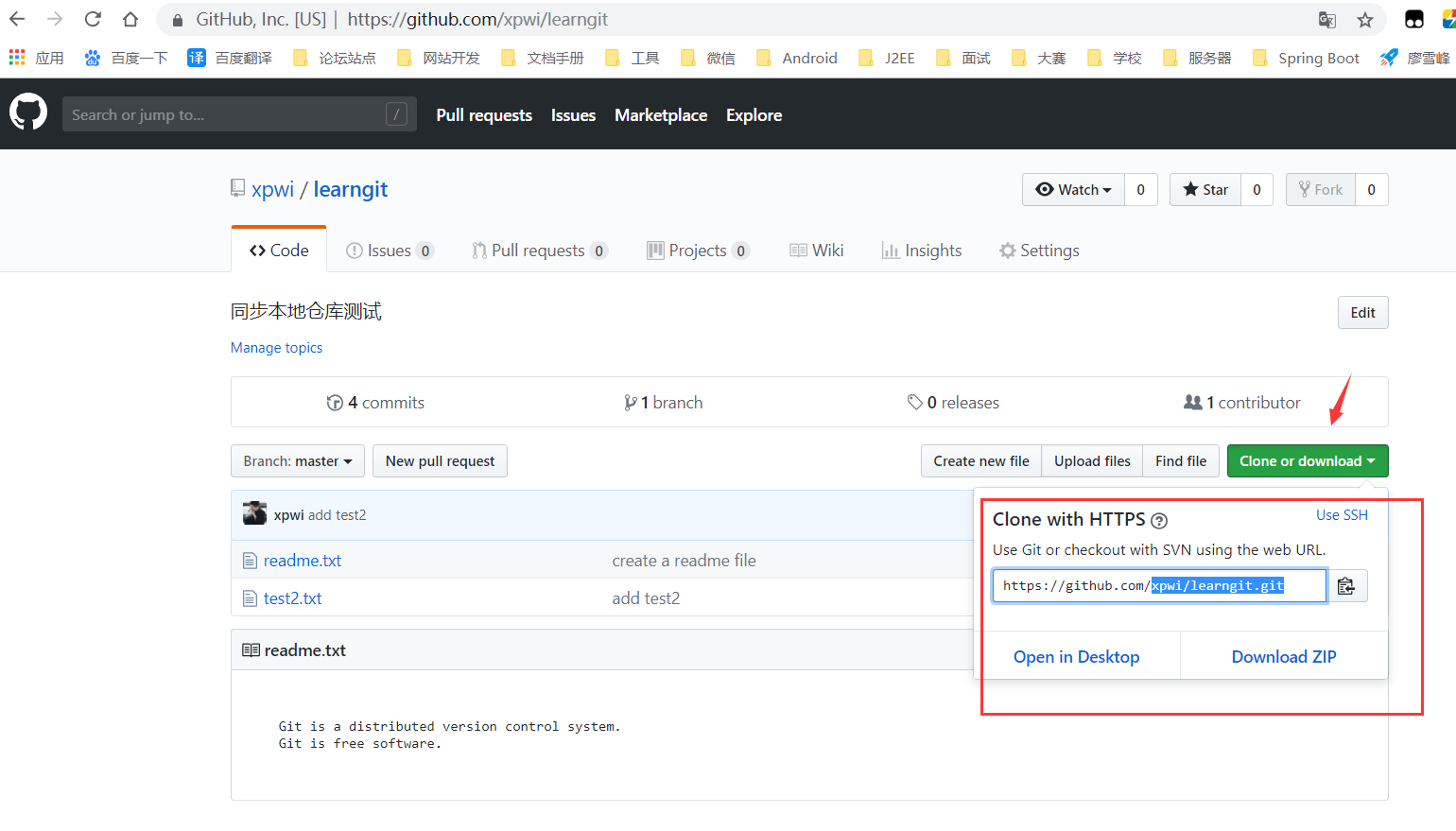Open the Insights tab
The width and height of the screenshot is (1456, 831).
[921, 250]
